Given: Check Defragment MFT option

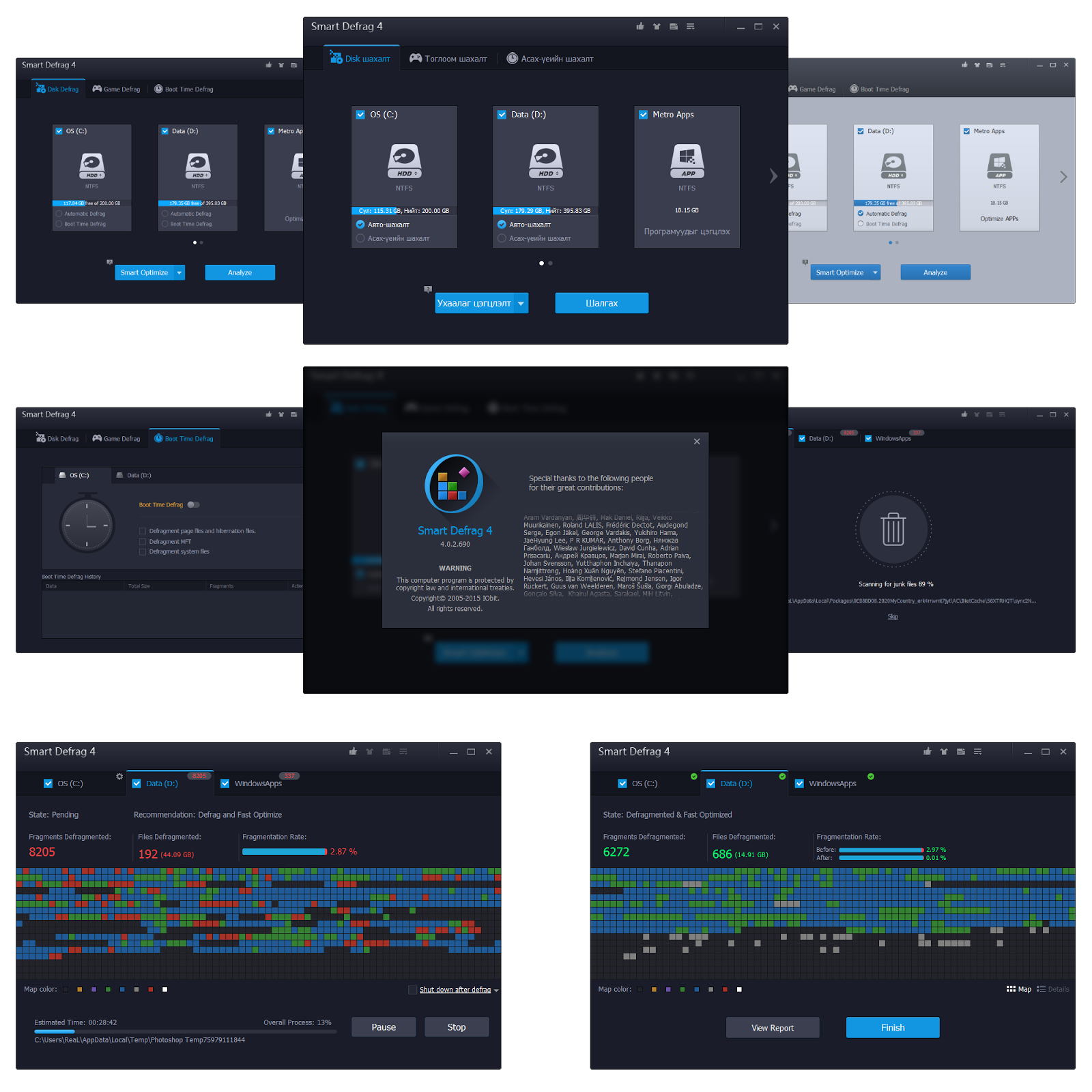Looking at the screenshot, I should pyautogui.click(x=143, y=542).
